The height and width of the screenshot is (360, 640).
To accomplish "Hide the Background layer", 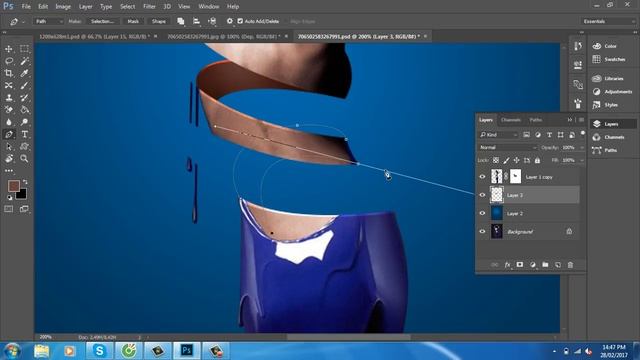I will tap(482, 231).
